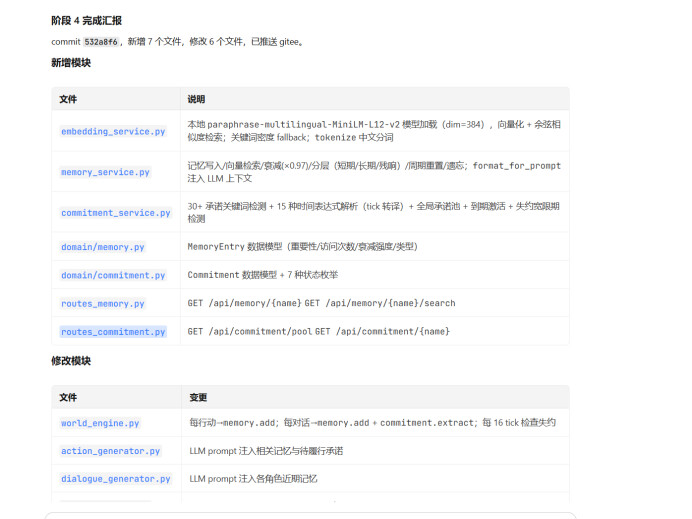
Task: Click the 文件 header in the 新增模块 table
Action: pyautogui.click(x=68, y=99)
